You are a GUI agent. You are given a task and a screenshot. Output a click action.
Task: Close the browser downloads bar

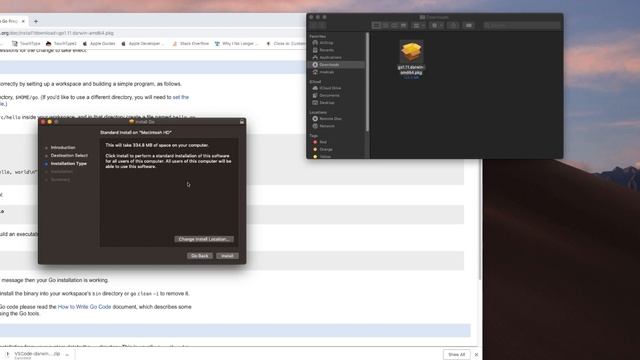(x=476, y=355)
